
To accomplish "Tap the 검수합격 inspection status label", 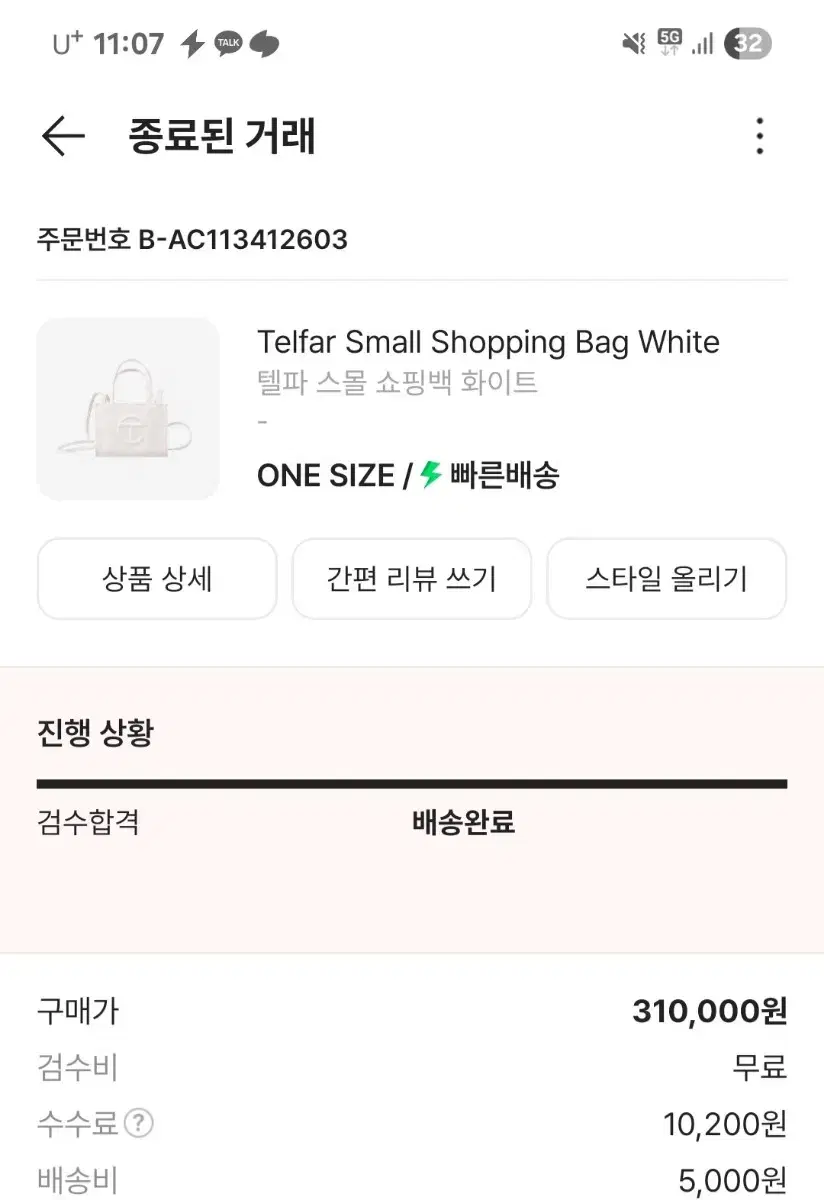I will pos(88,823).
